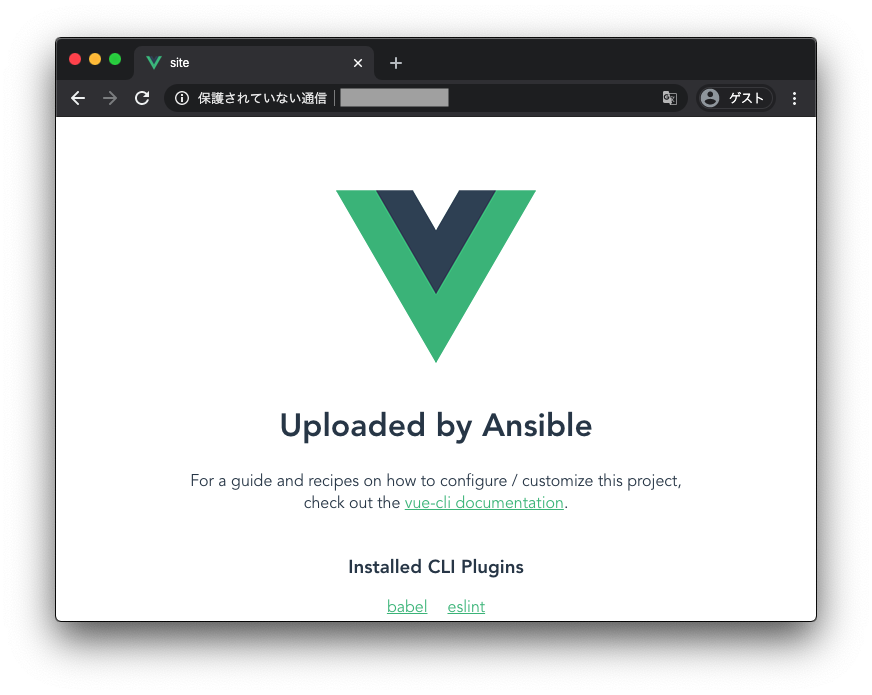Open a new tab with plus

[395, 63]
